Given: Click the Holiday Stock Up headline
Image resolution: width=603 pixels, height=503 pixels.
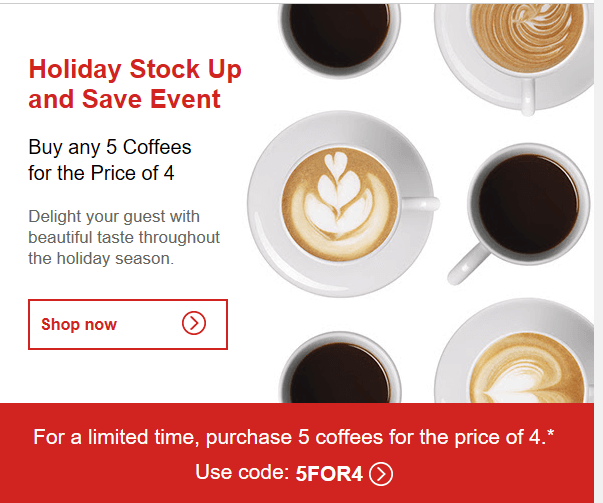Looking at the screenshot, I should coord(135,70).
